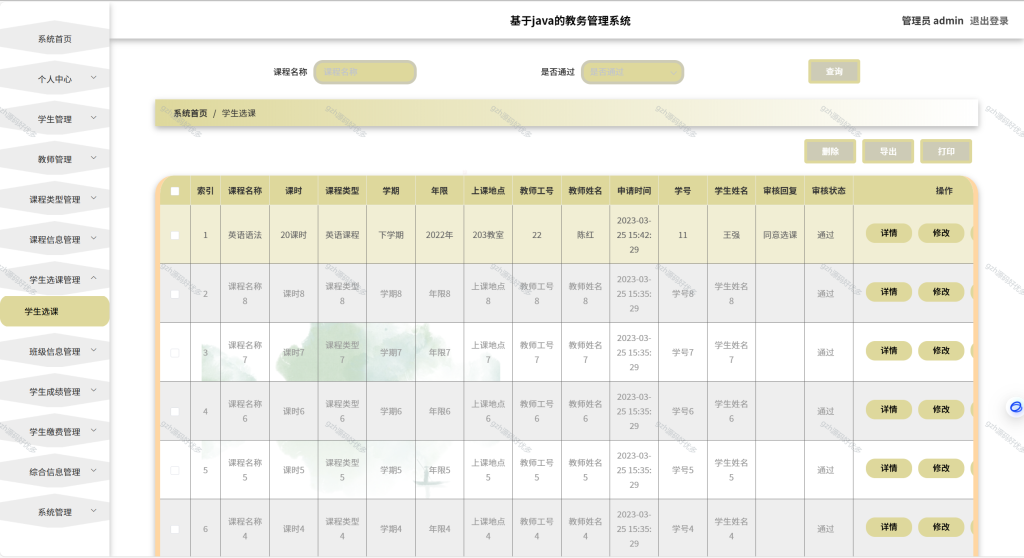Click the 203教室 location cell
The width and height of the screenshot is (1024, 558).
pyautogui.click(x=488, y=235)
